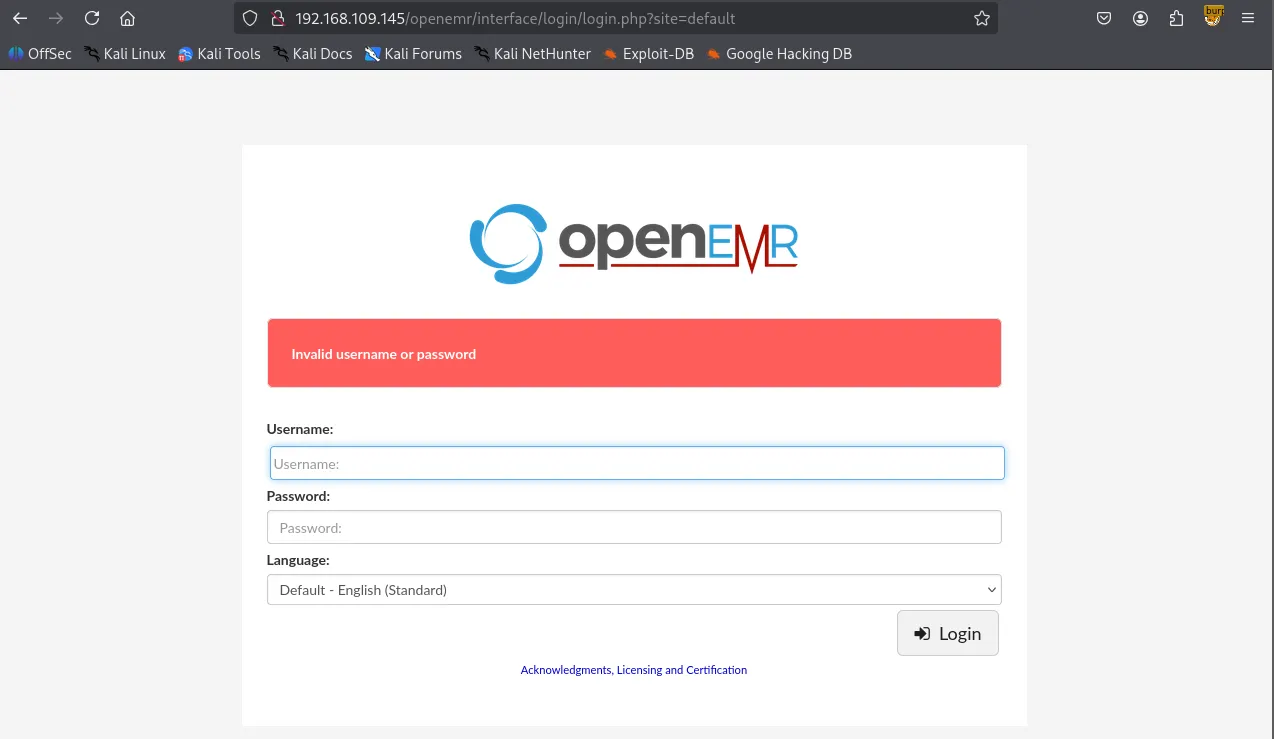
Task: Open Acknowledgments, Licensing and Certification link
Action: pos(633,670)
